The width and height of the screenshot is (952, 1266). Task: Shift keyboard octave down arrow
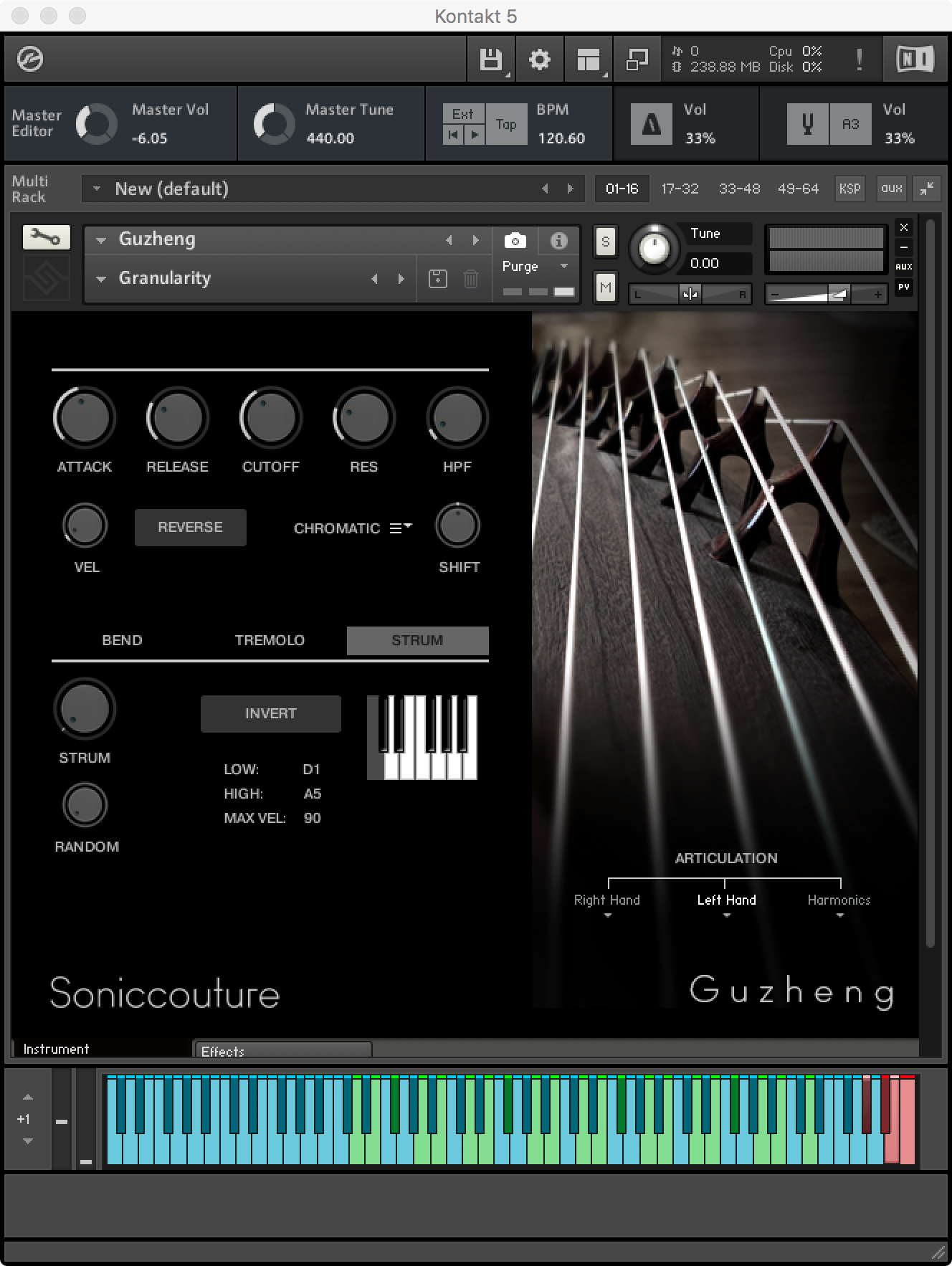point(27,1141)
